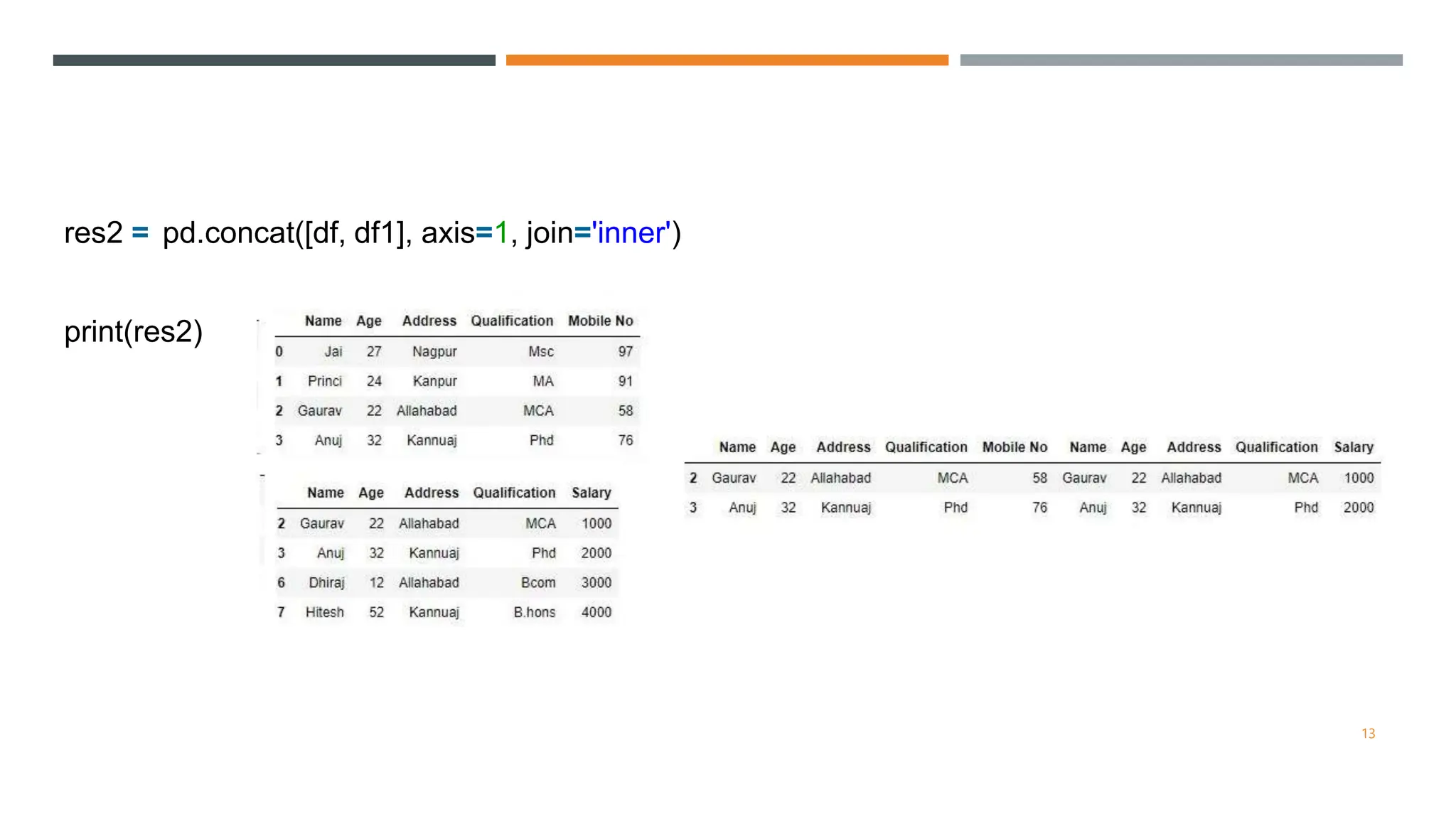Screen dimensions: 1456x819
Task: Click the 'Salary' header in second table
Action: [x=591, y=493]
